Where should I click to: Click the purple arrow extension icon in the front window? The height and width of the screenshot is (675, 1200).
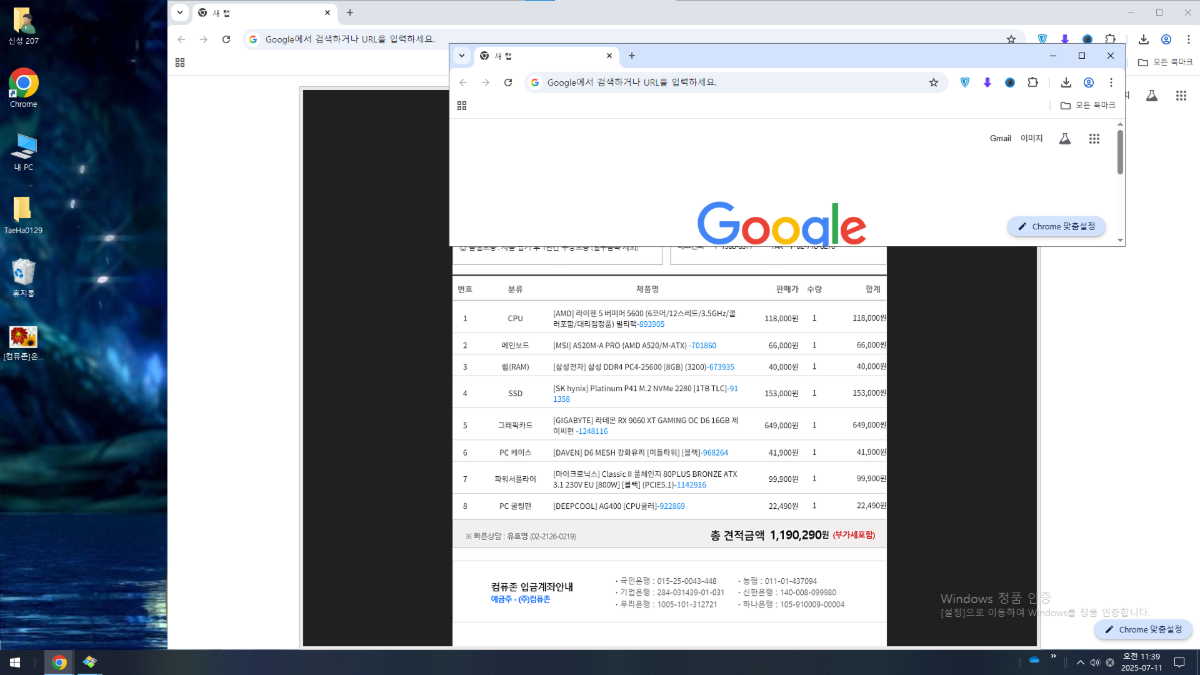point(987,83)
